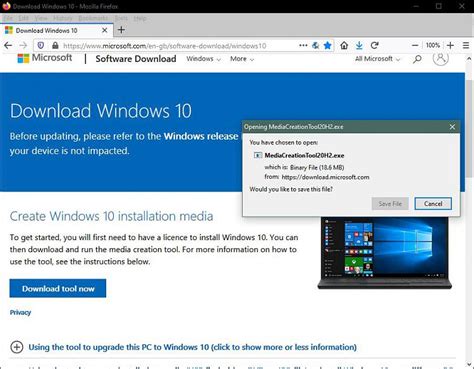Screen dimensions: 474x369
Task: Expand the More navigation dropdown
Action: (x=242, y=59)
